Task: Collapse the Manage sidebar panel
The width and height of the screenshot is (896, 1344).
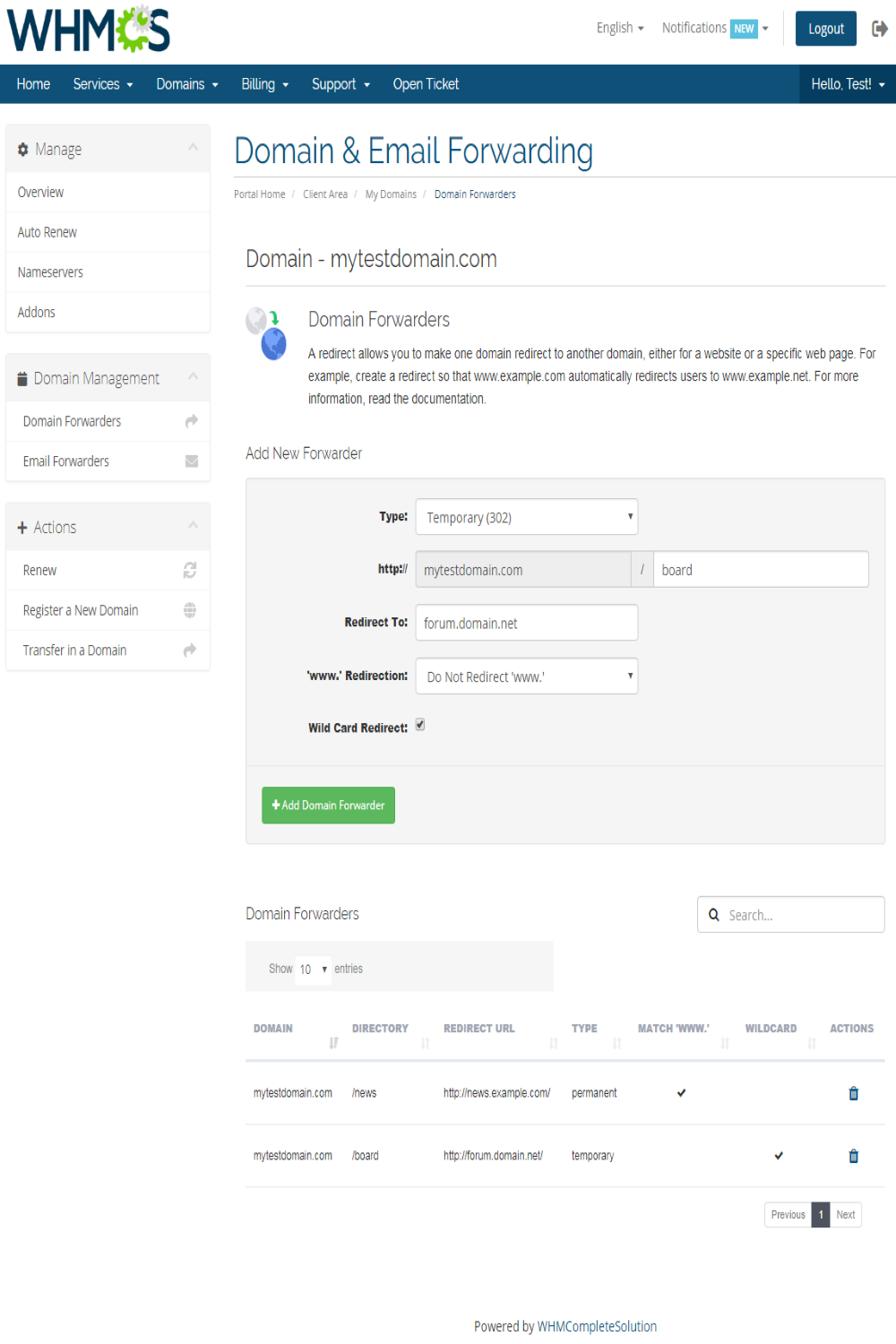Action: 193,147
